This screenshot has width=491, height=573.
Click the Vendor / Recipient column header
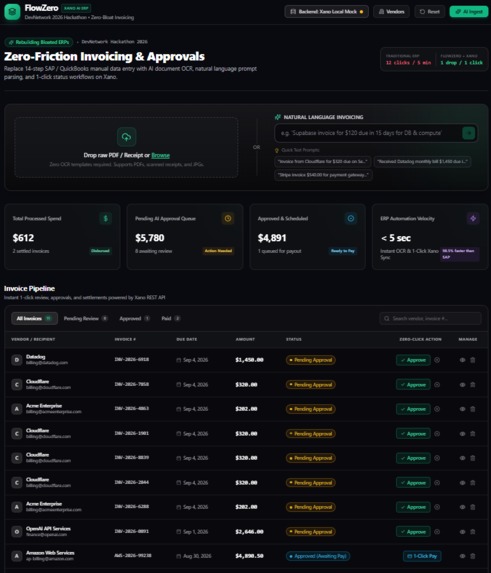pyautogui.click(x=33, y=339)
